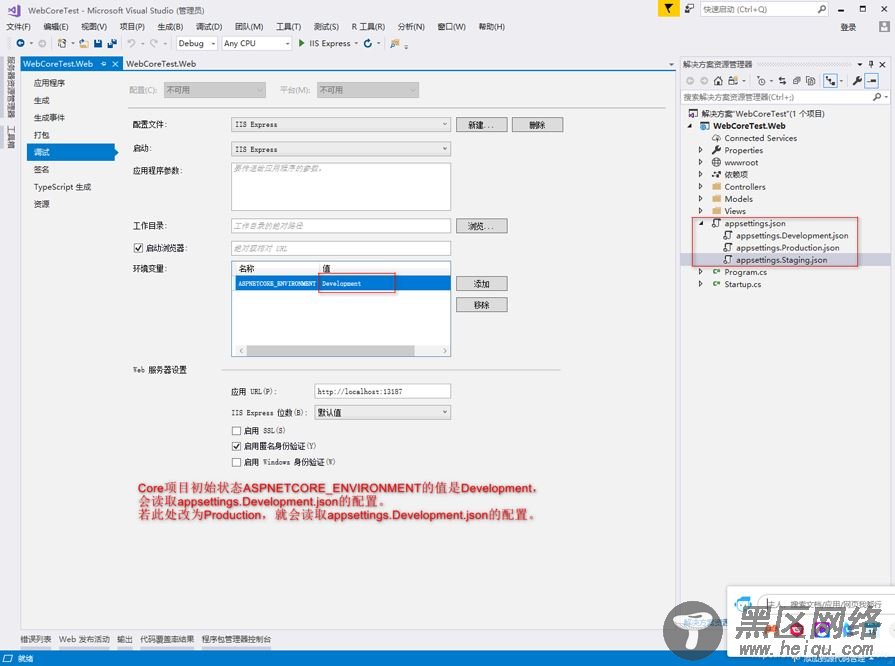
Task: Click the Save All toolbar icon
Action: point(112,43)
